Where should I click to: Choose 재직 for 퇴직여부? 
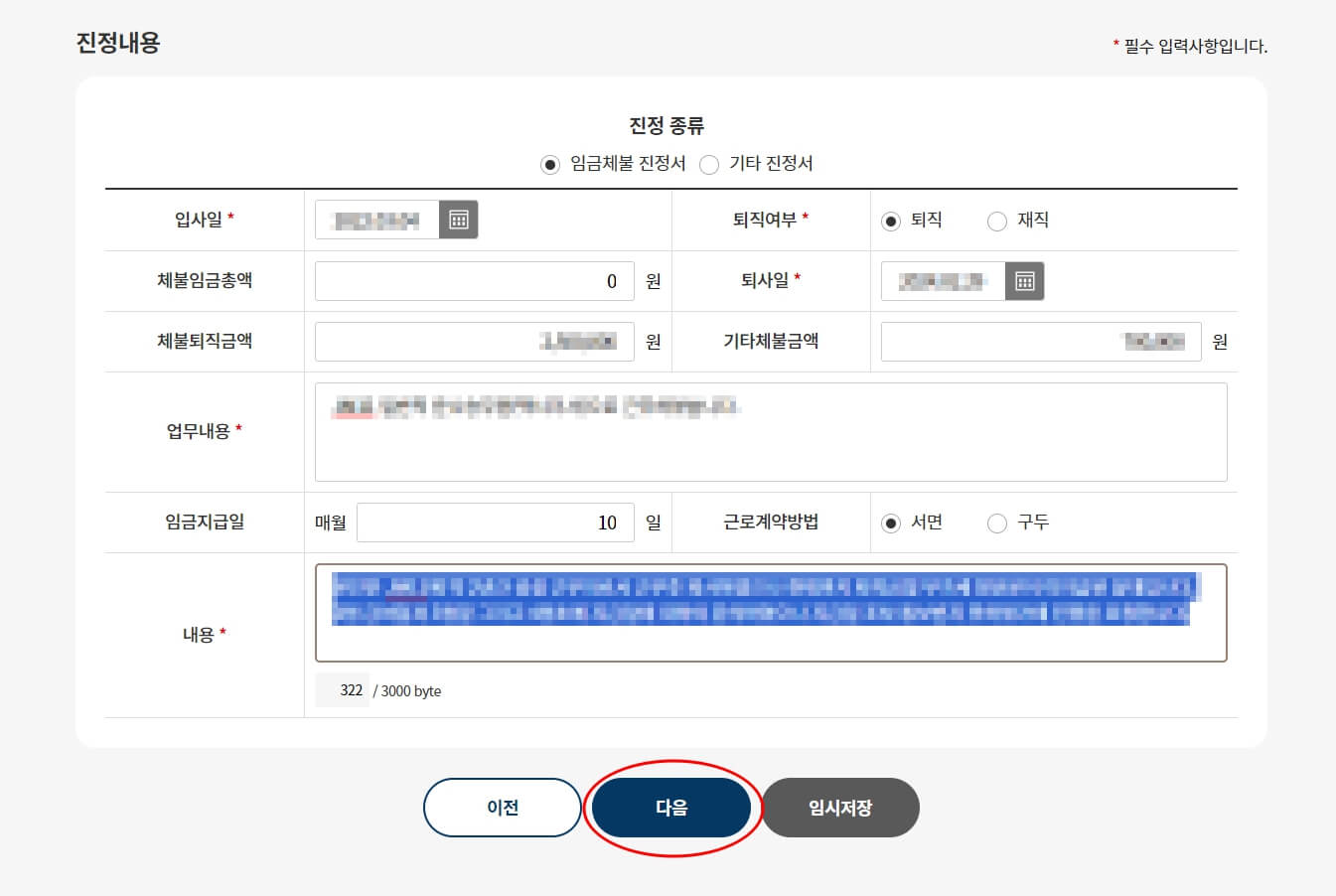997,222
